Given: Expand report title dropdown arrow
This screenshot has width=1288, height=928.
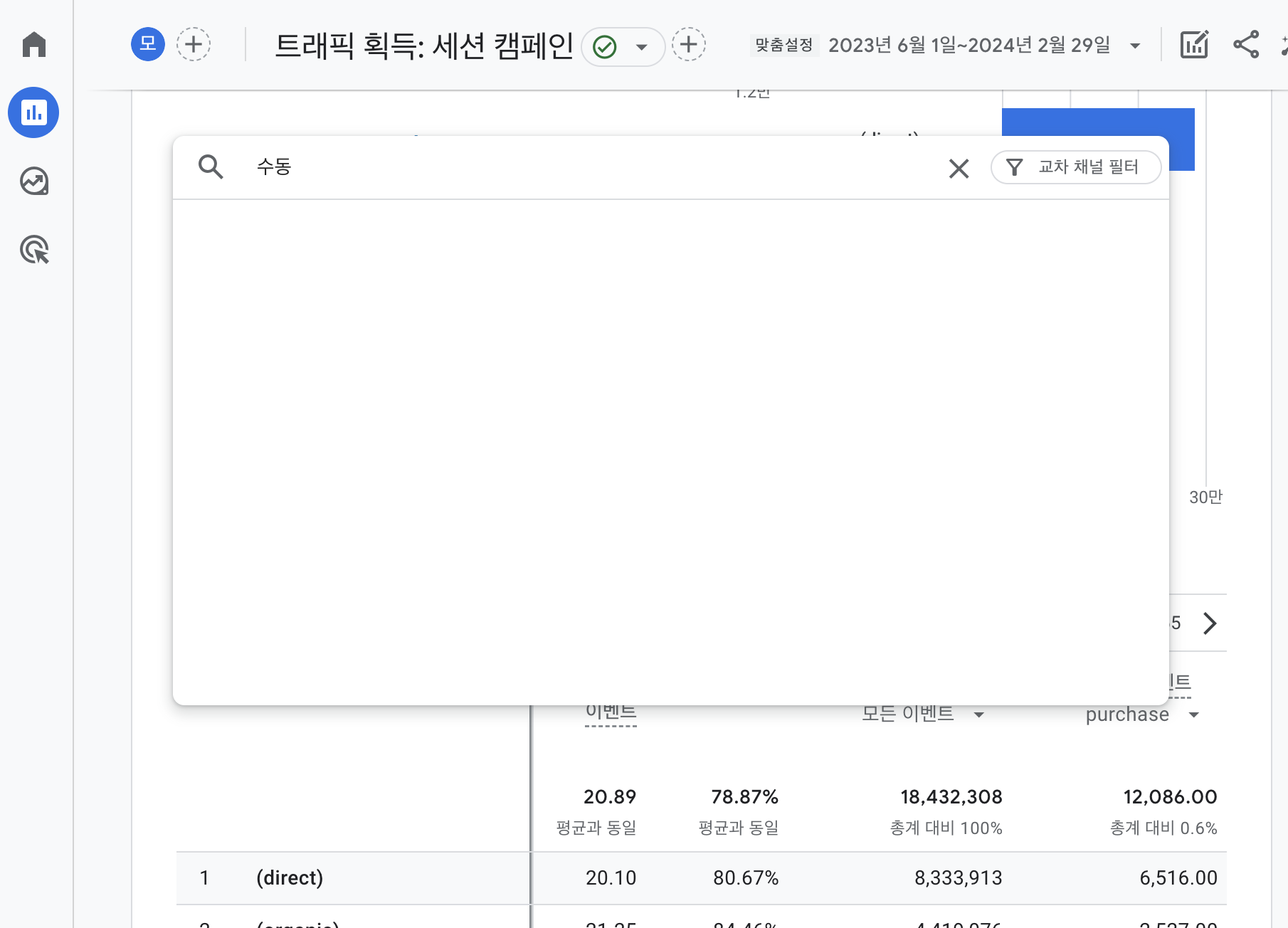Looking at the screenshot, I should coord(642,47).
